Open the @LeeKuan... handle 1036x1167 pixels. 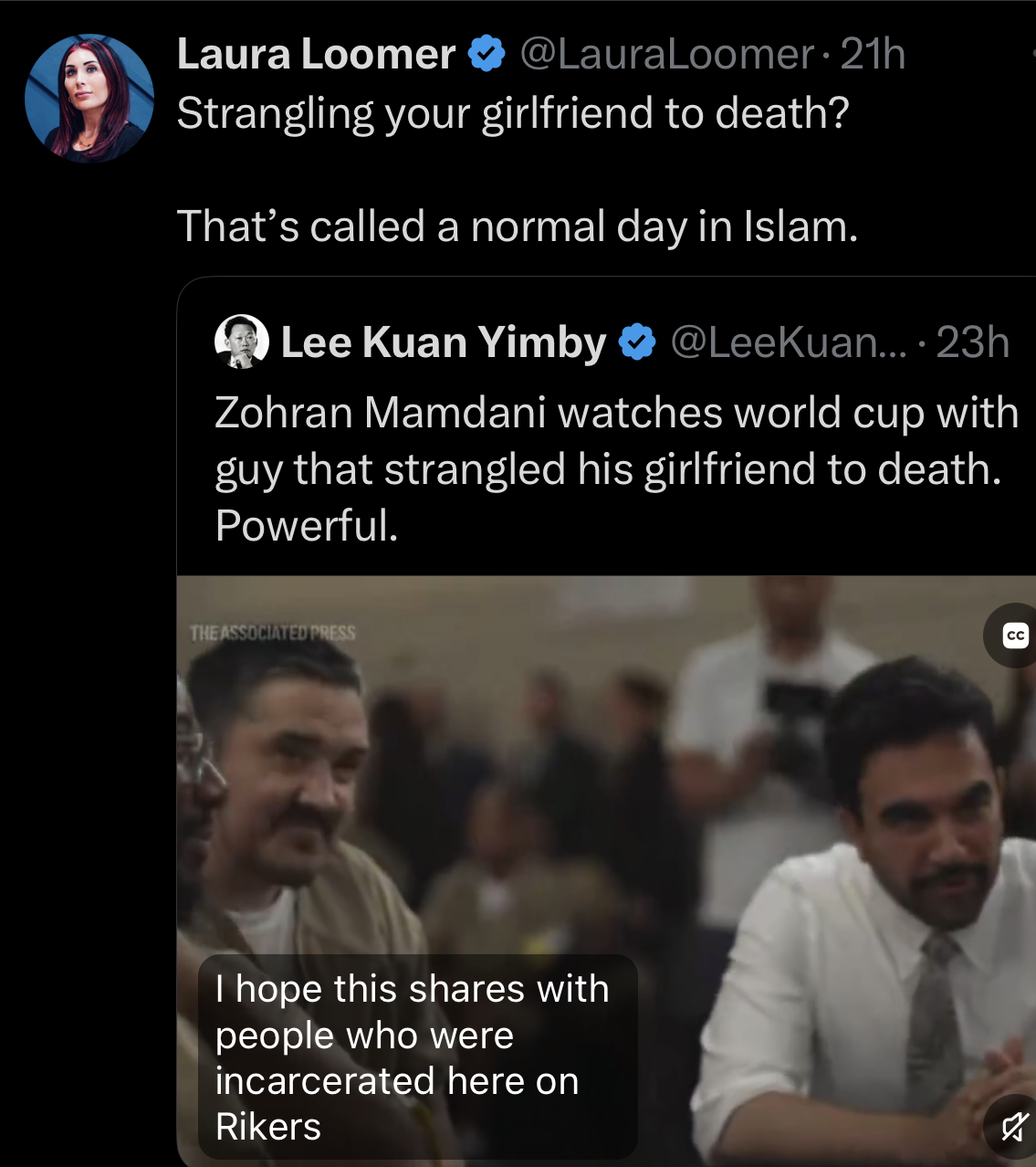(x=789, y=342)
